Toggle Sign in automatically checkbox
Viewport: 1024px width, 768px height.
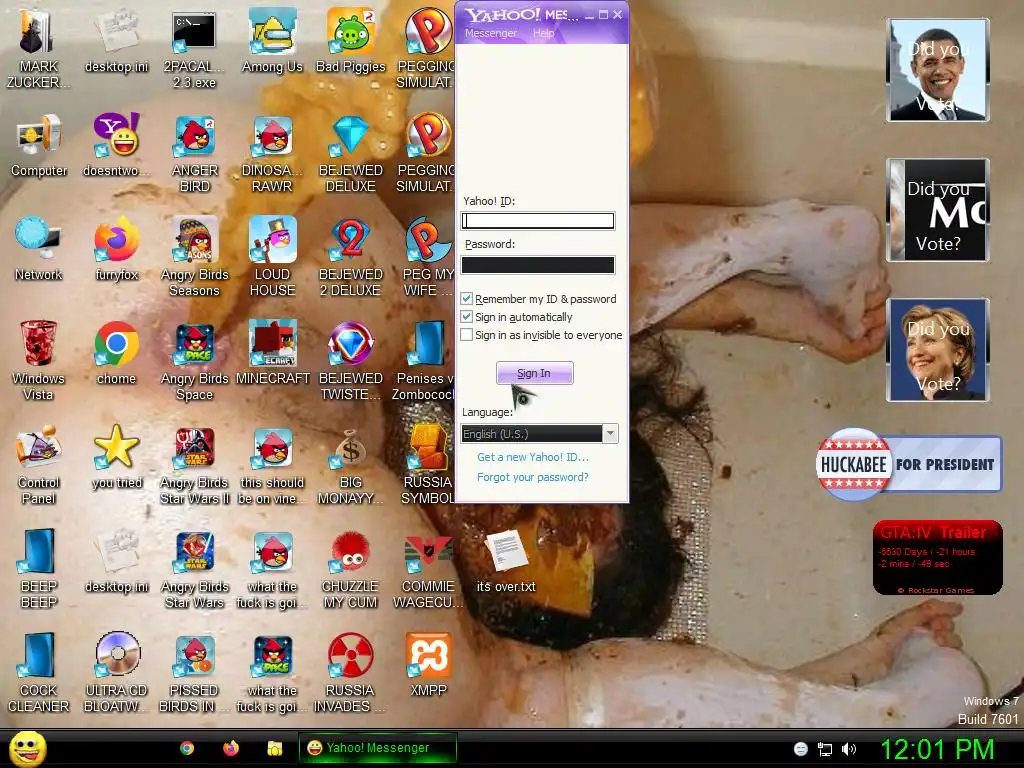466,317
